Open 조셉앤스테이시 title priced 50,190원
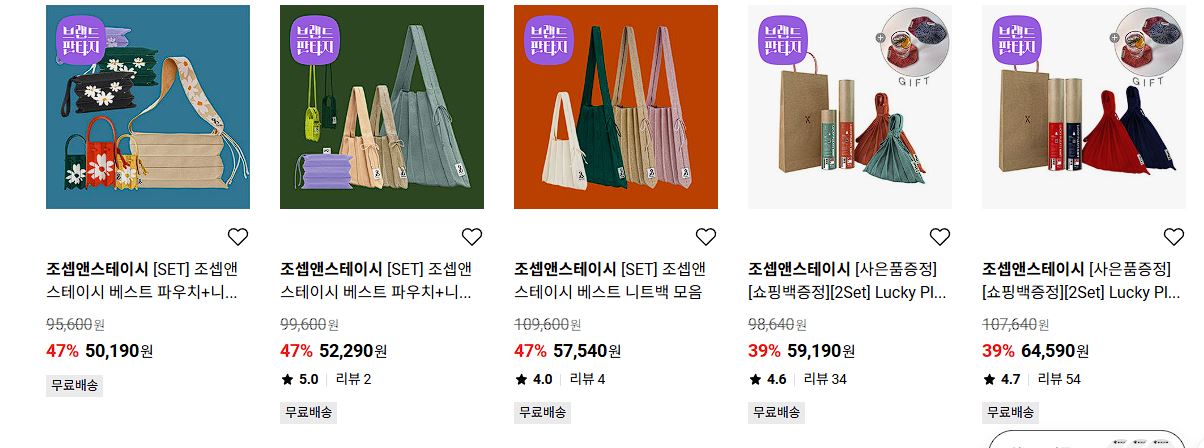This screenshot has width=1204, height=448. (146, 281)
